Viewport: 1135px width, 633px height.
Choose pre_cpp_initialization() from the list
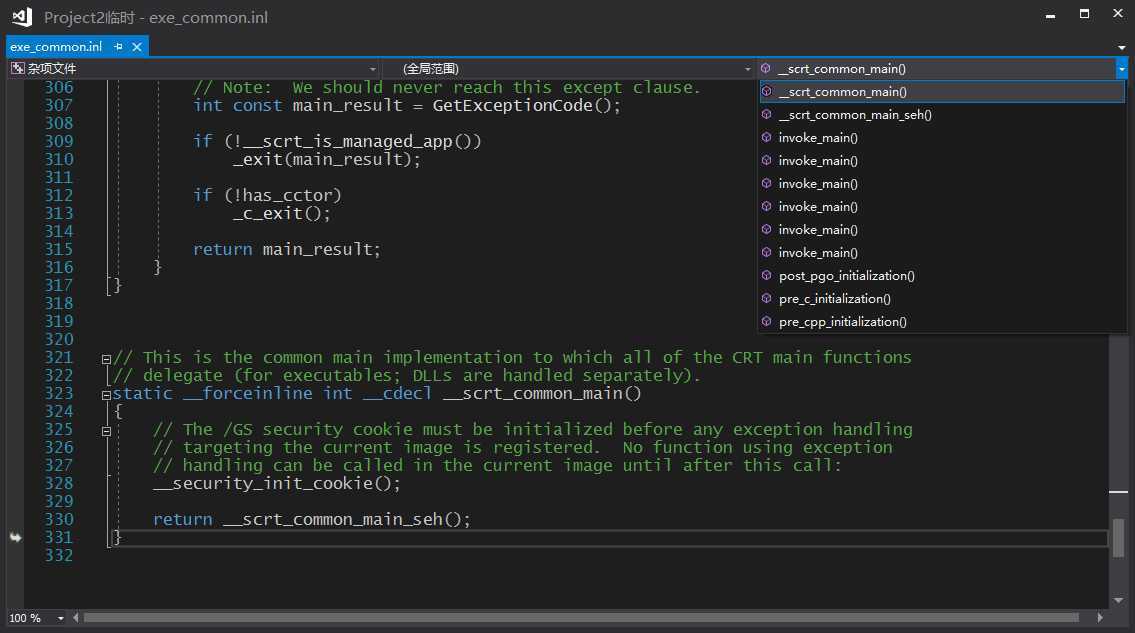942,322
